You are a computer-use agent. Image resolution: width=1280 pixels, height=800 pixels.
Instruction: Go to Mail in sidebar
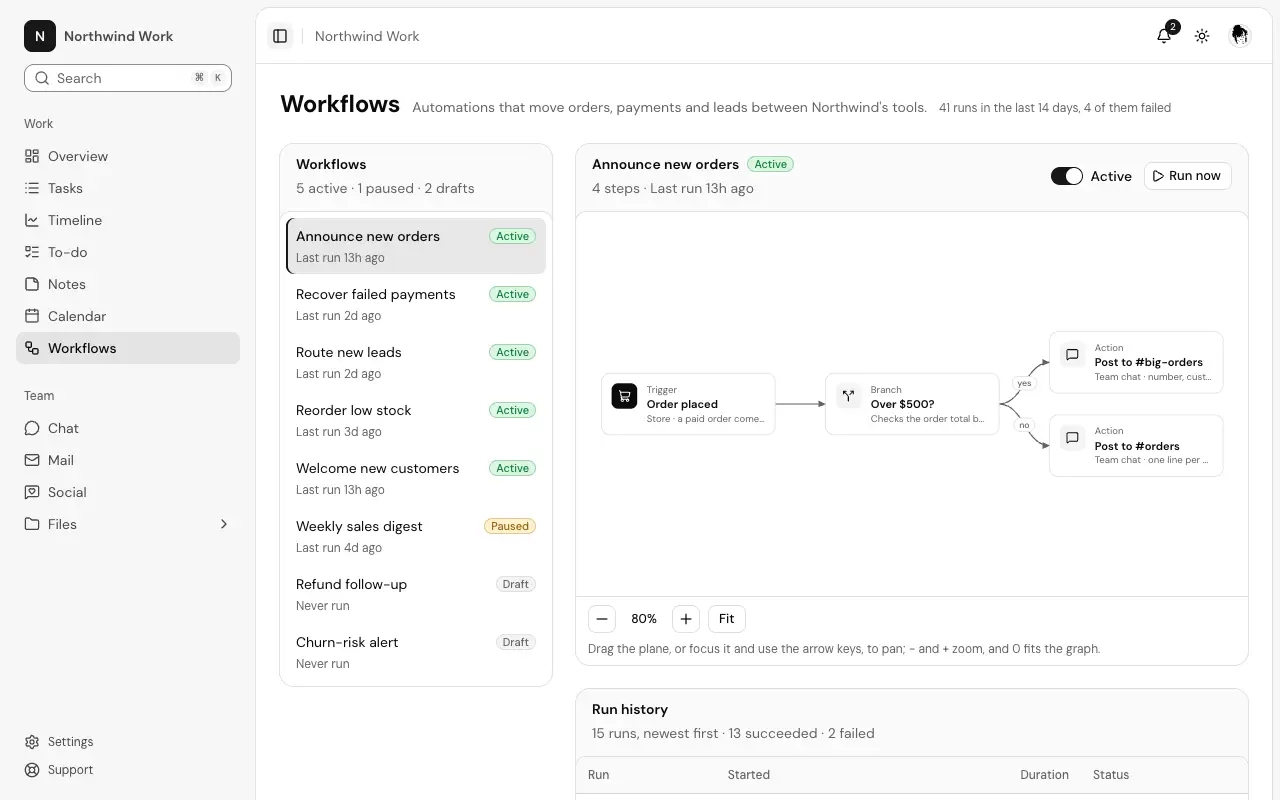click(128, 460)
